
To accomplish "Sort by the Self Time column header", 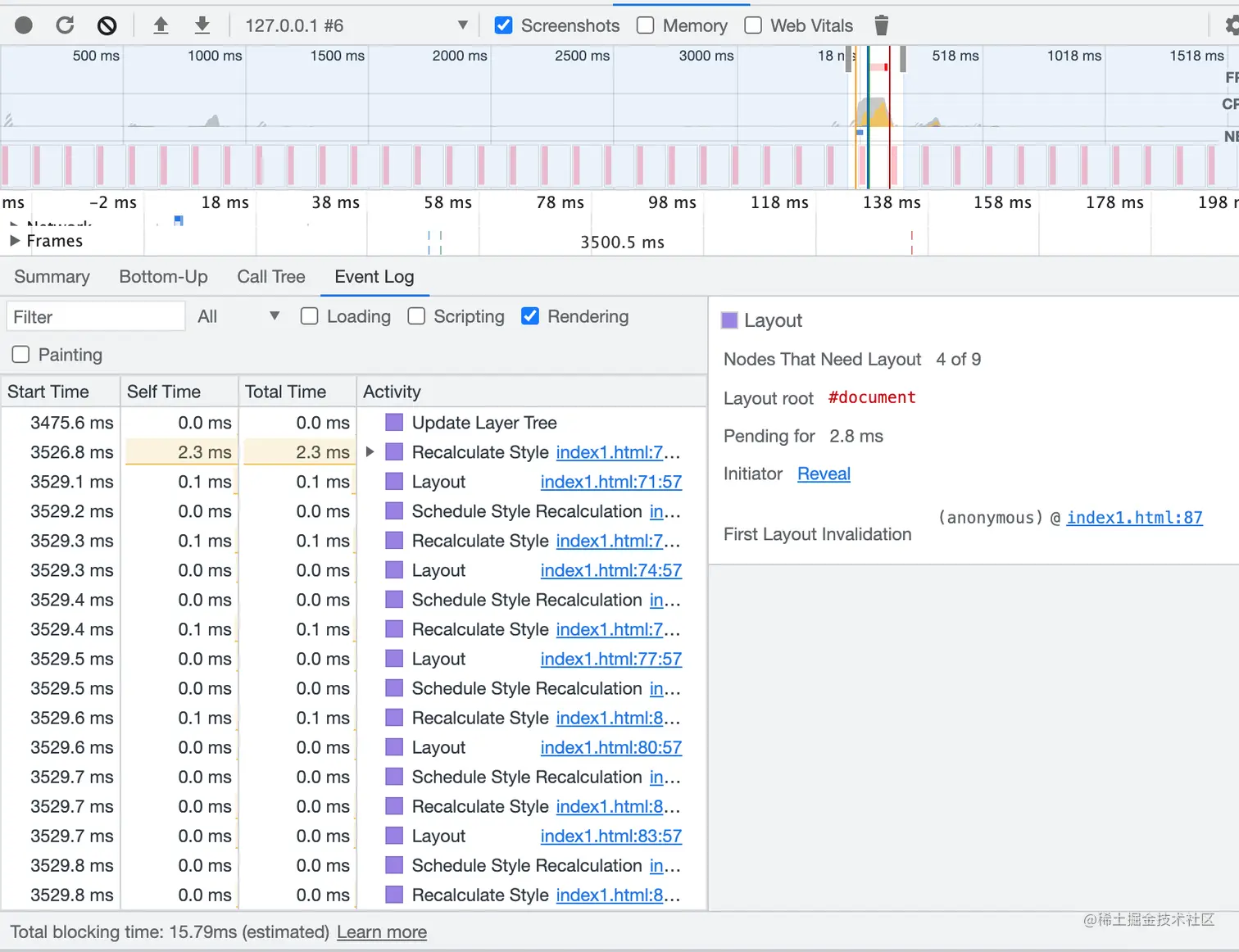I will click(179, 392).
